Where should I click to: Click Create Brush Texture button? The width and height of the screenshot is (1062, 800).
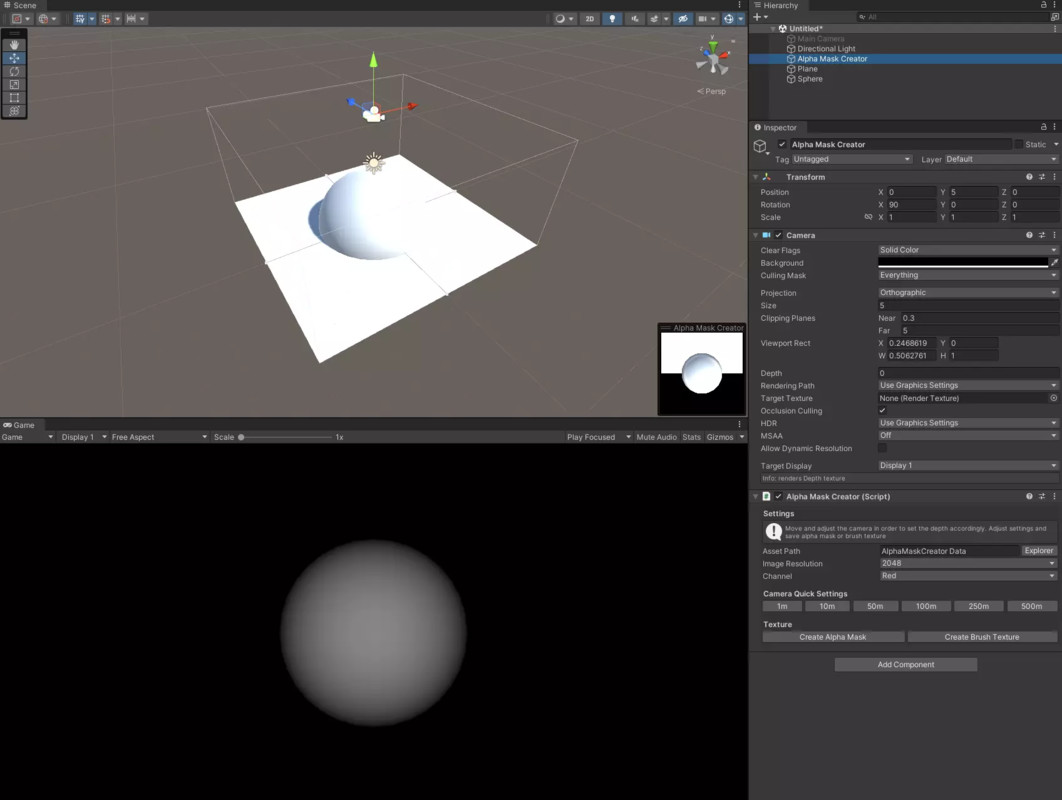[x=982, y=637]
